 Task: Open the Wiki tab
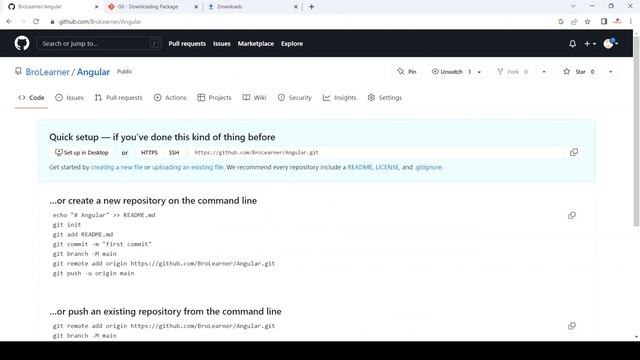point(254,98)
